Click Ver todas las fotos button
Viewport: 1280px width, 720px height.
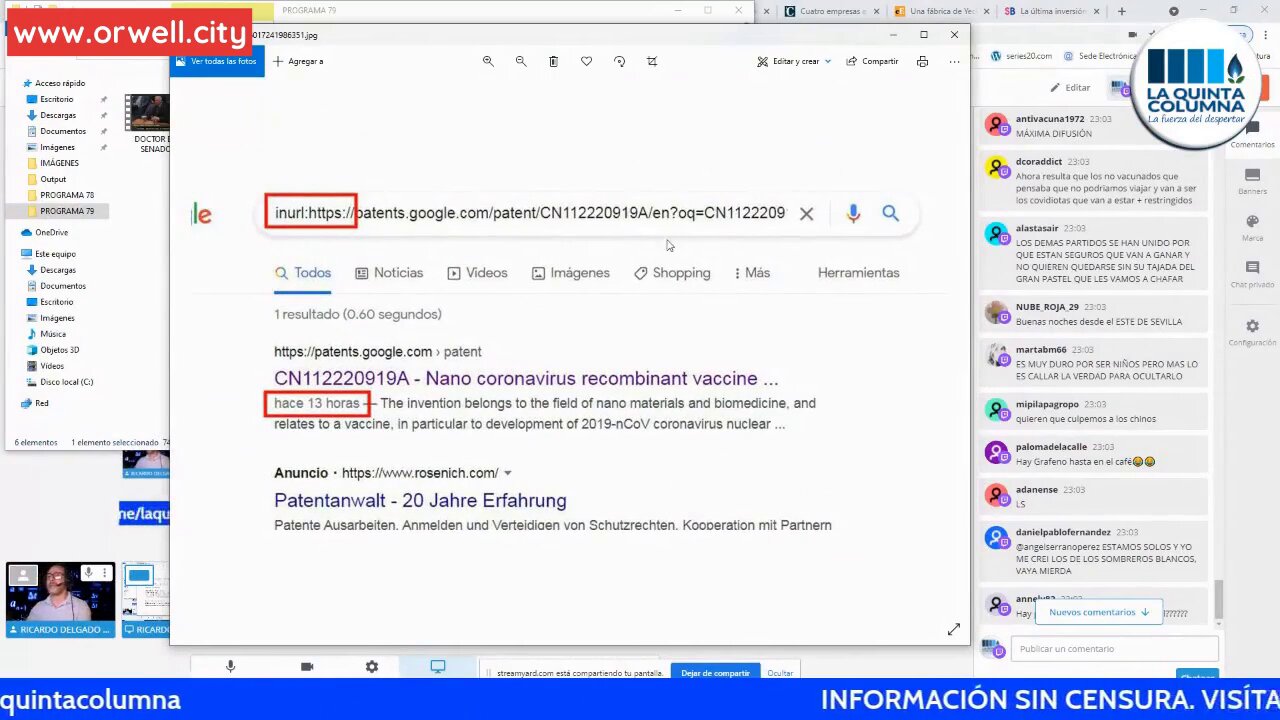(x=217, y=61)
